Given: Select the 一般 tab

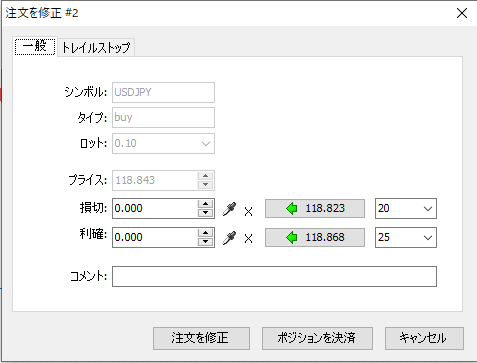Looking at the screenshot, I should click(x=35, y=46).
